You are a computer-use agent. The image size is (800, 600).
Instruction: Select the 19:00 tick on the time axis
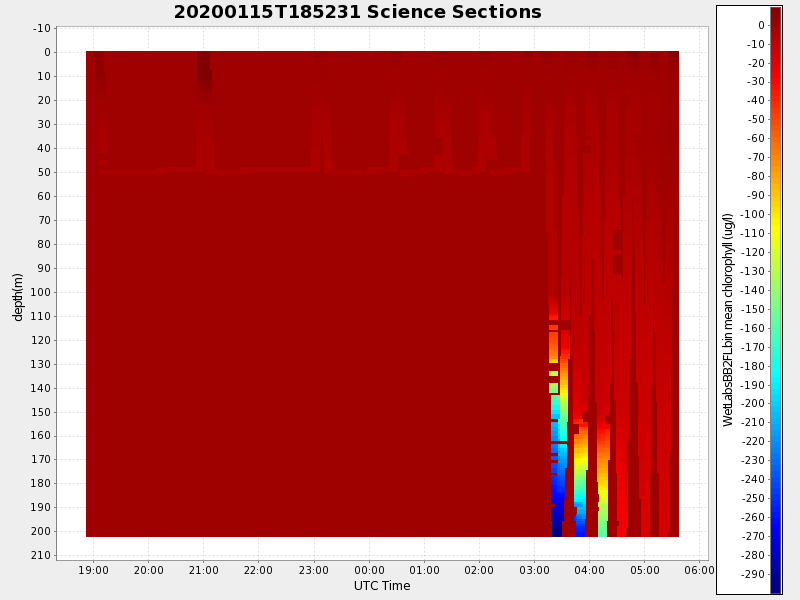pos(93,570)
